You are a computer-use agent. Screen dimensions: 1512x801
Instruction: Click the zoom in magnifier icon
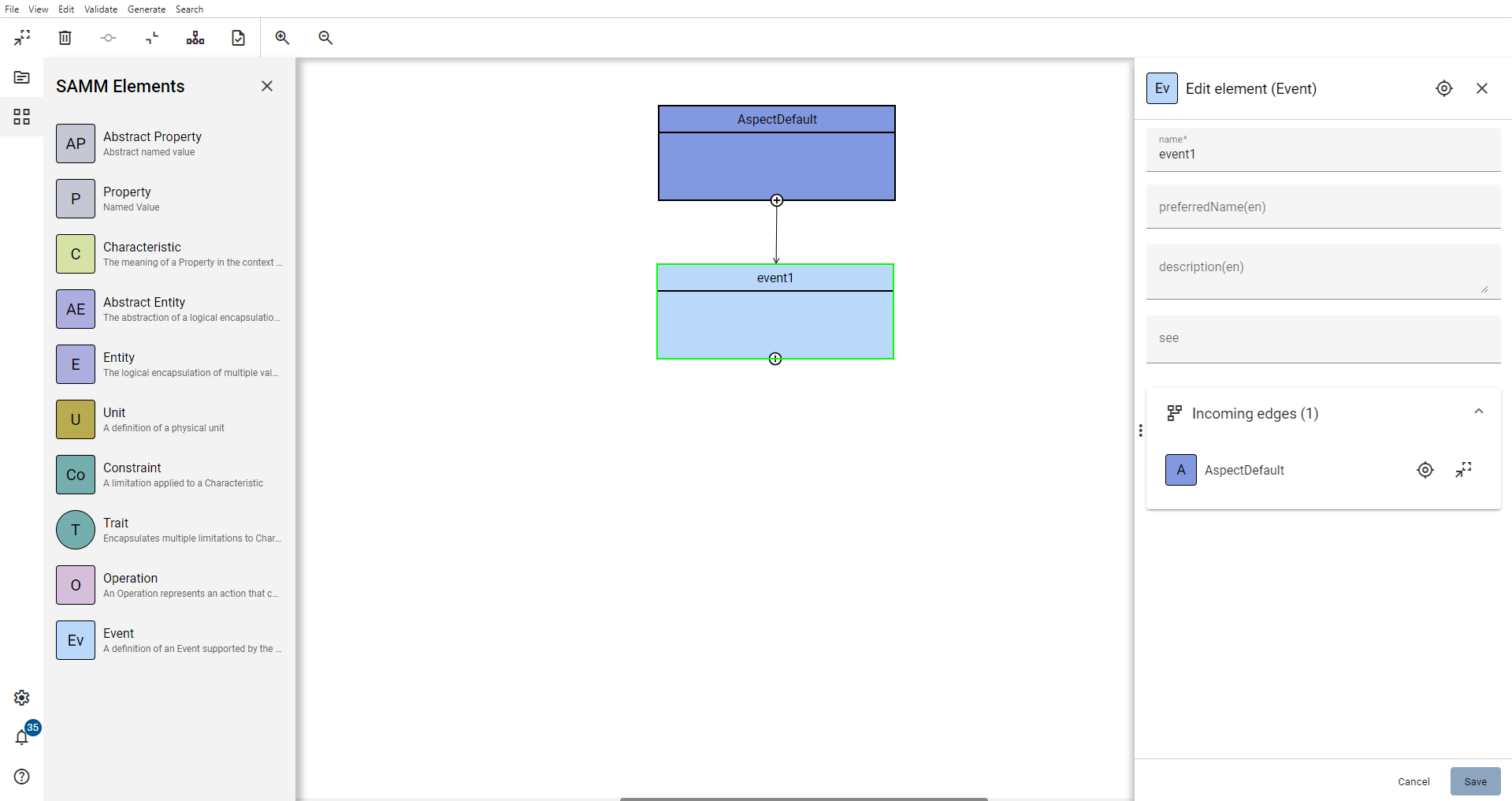pyautogui.click(x=282, y=38)
